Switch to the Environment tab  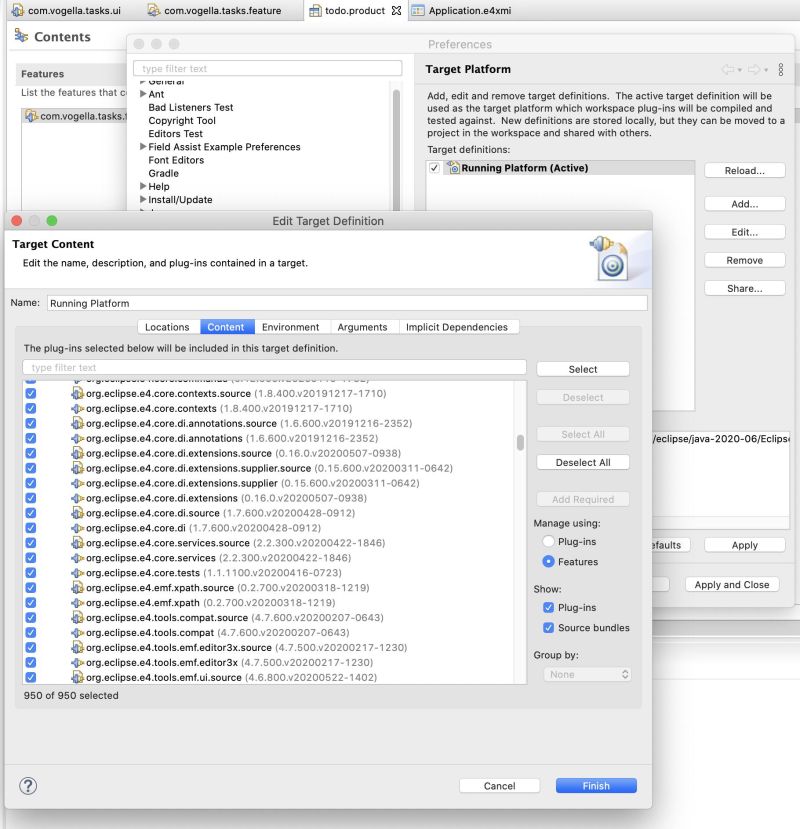pyautogui.click(x=291, y=326)
